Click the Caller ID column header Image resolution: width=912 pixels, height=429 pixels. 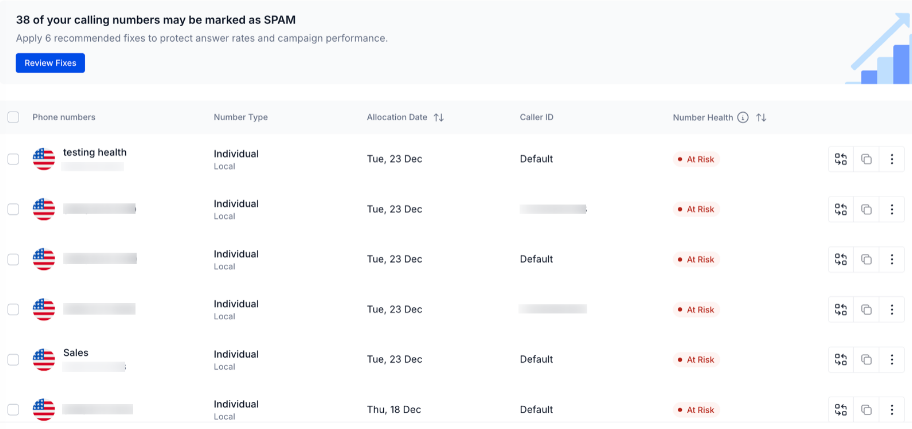pos(536,117)
